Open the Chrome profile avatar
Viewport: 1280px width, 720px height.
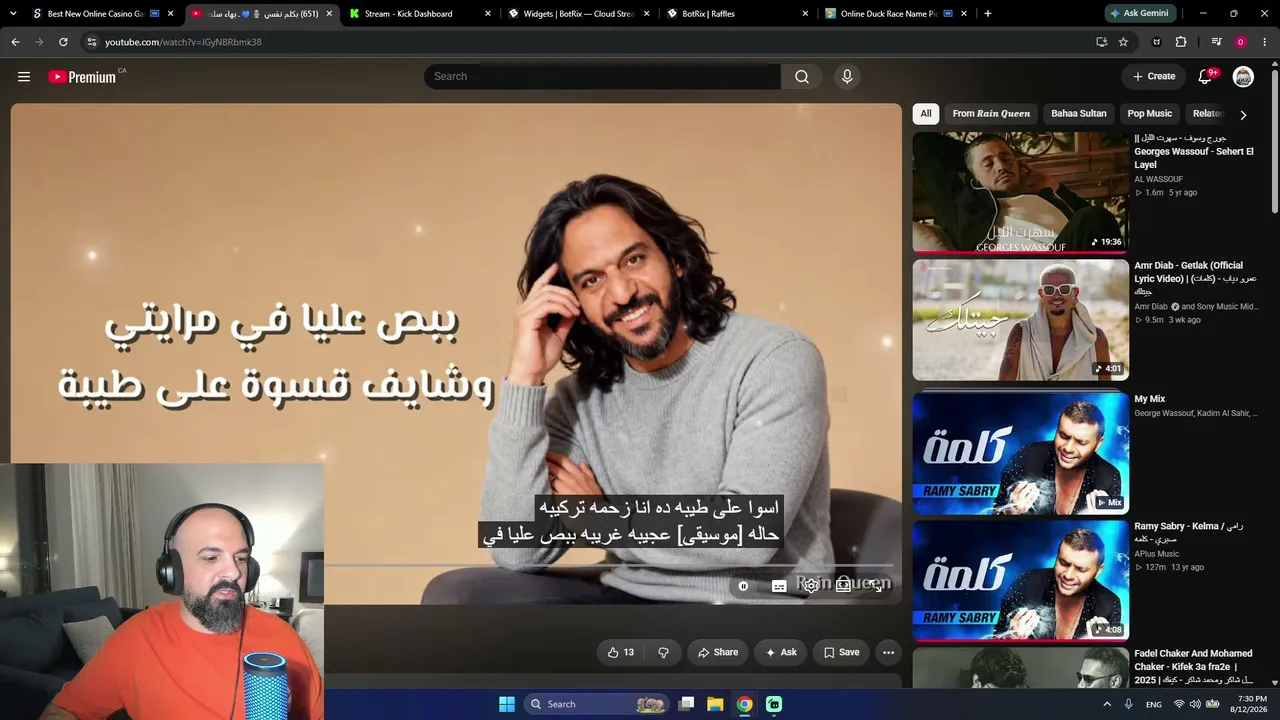click(1240, 42)
